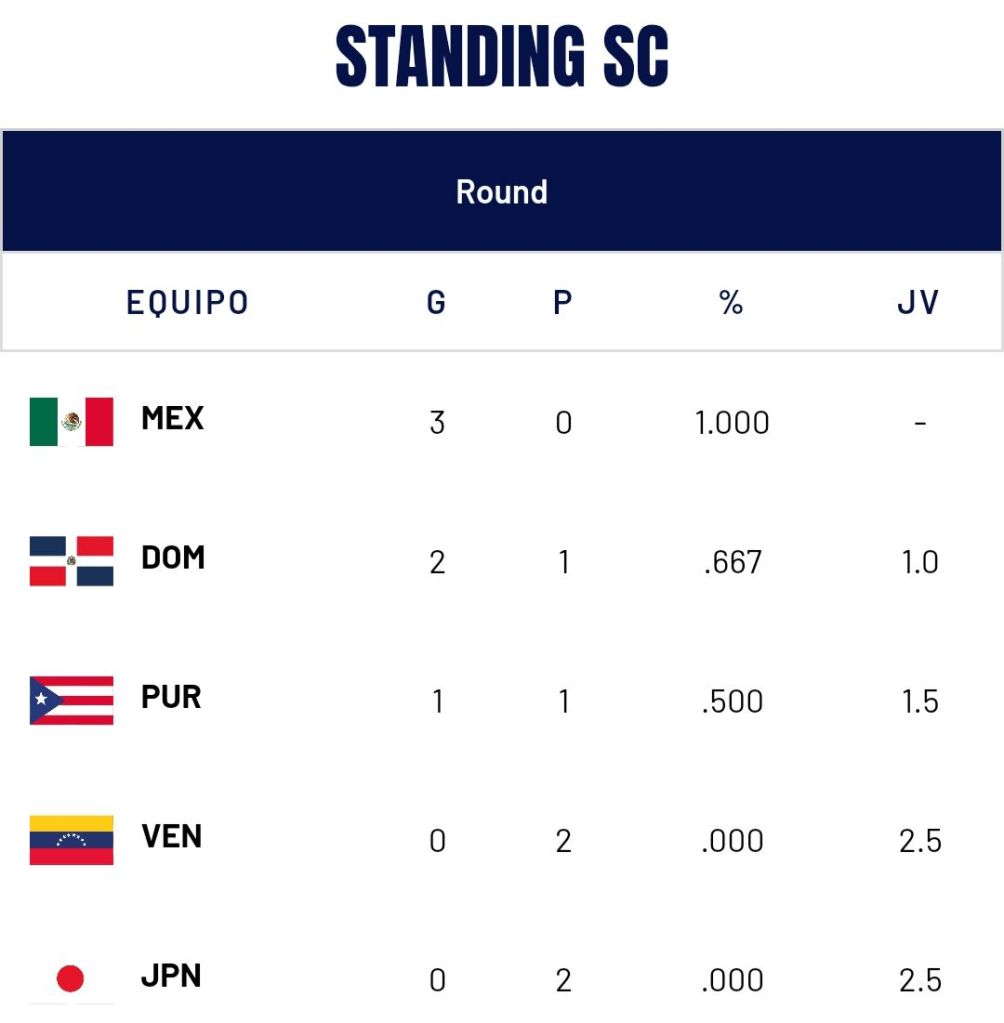Open the PUR team link
This screenshot has height=1023, width=1004.
[x=171, y=697]
